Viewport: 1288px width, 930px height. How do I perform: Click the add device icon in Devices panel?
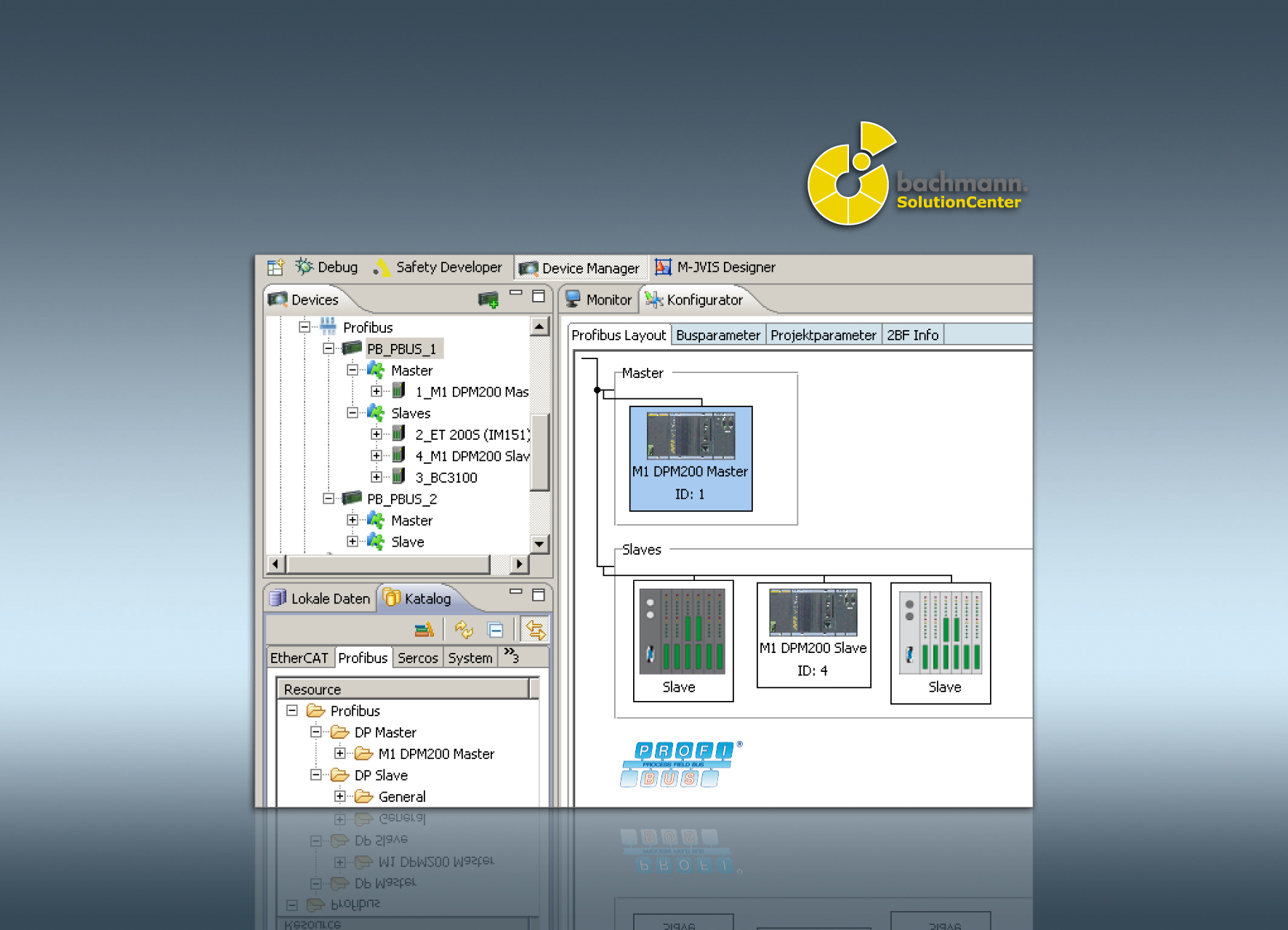[488, 300]
